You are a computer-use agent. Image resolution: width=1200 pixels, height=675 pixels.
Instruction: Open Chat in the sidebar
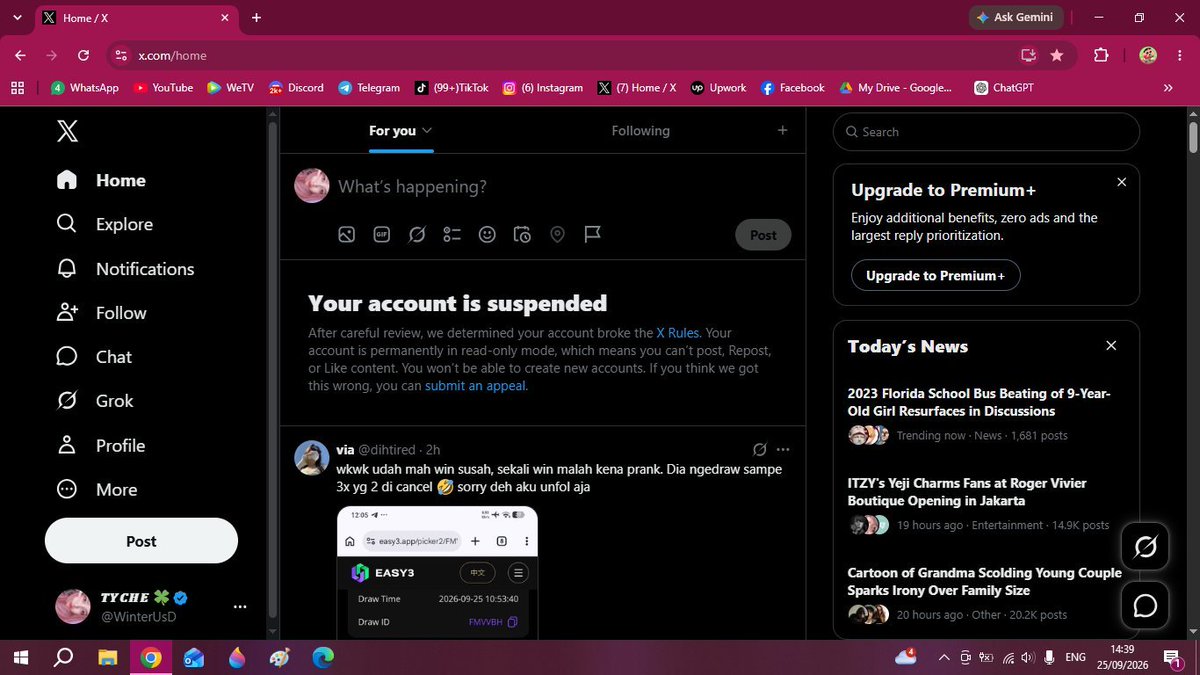tap(95, 357)
